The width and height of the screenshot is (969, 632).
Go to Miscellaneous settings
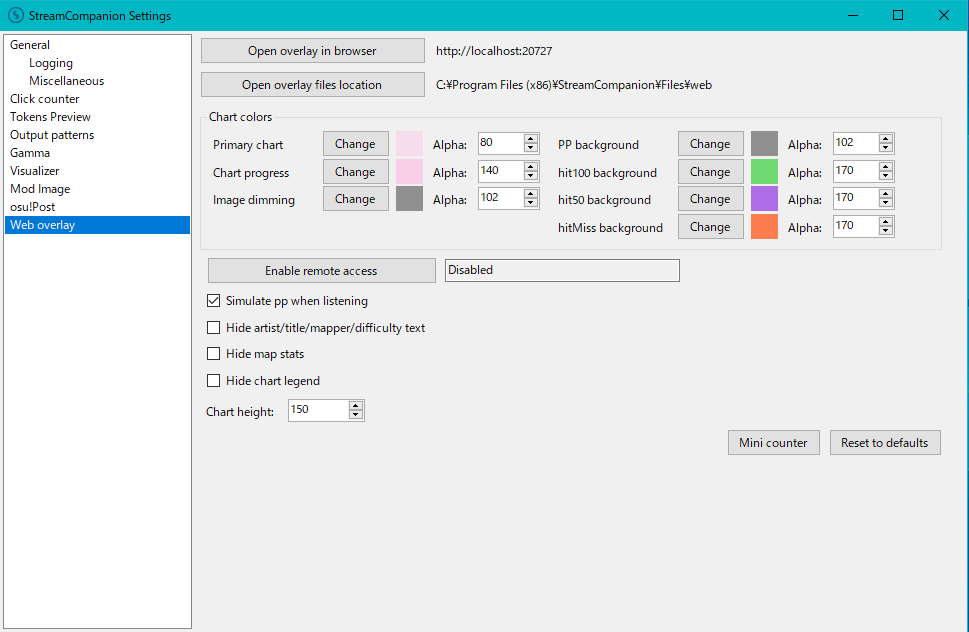pyautogui.click(x=66, y=81)
